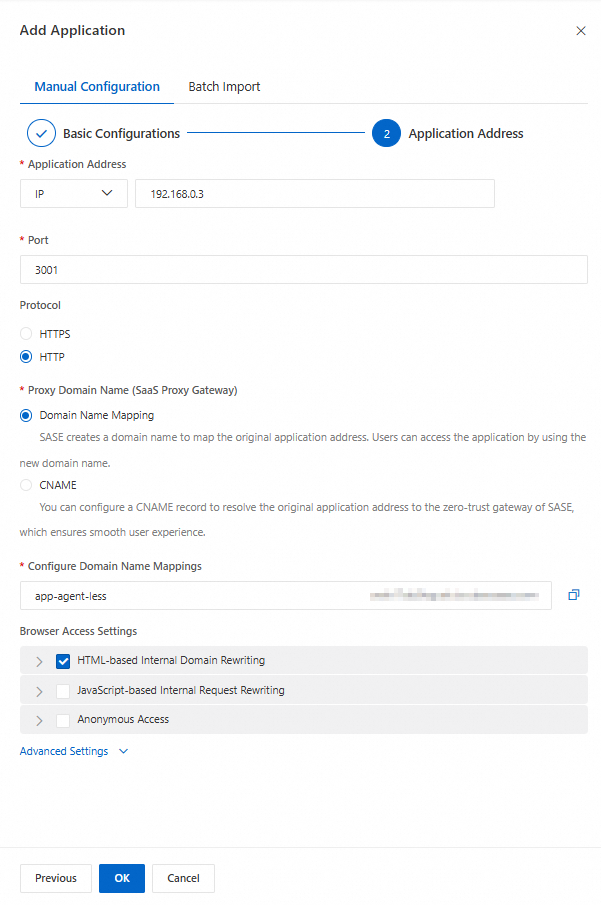
Task: Open the IP address type dropdown
Action: point(73,193)
